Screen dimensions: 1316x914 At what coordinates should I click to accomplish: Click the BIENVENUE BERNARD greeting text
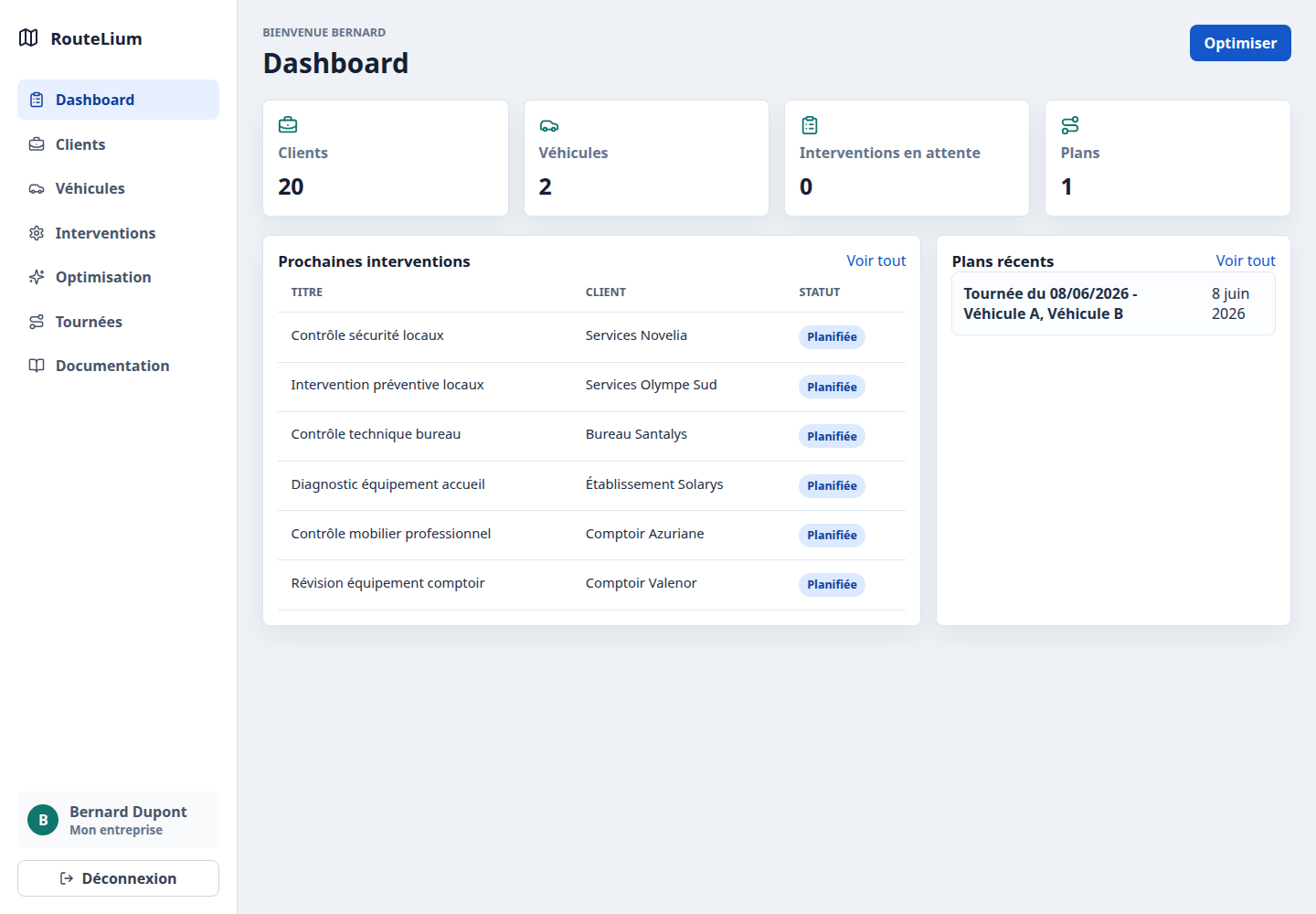324,33
